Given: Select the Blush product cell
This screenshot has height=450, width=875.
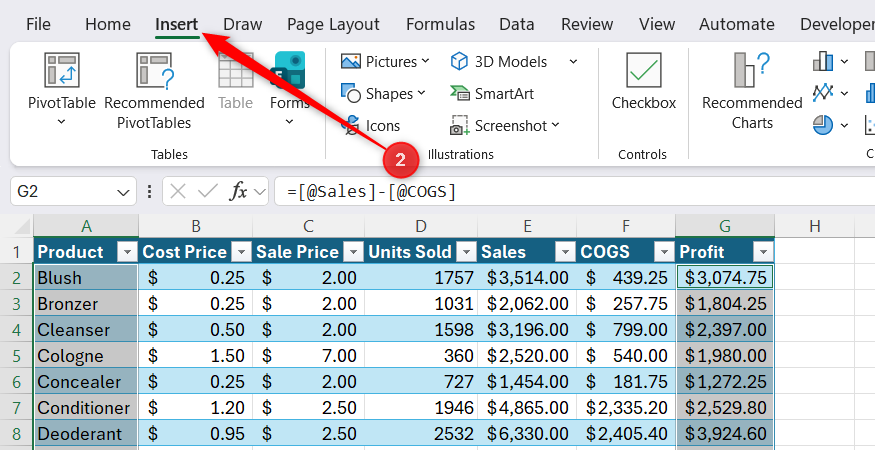Looking at the screenshot, I should coord(86,277).
